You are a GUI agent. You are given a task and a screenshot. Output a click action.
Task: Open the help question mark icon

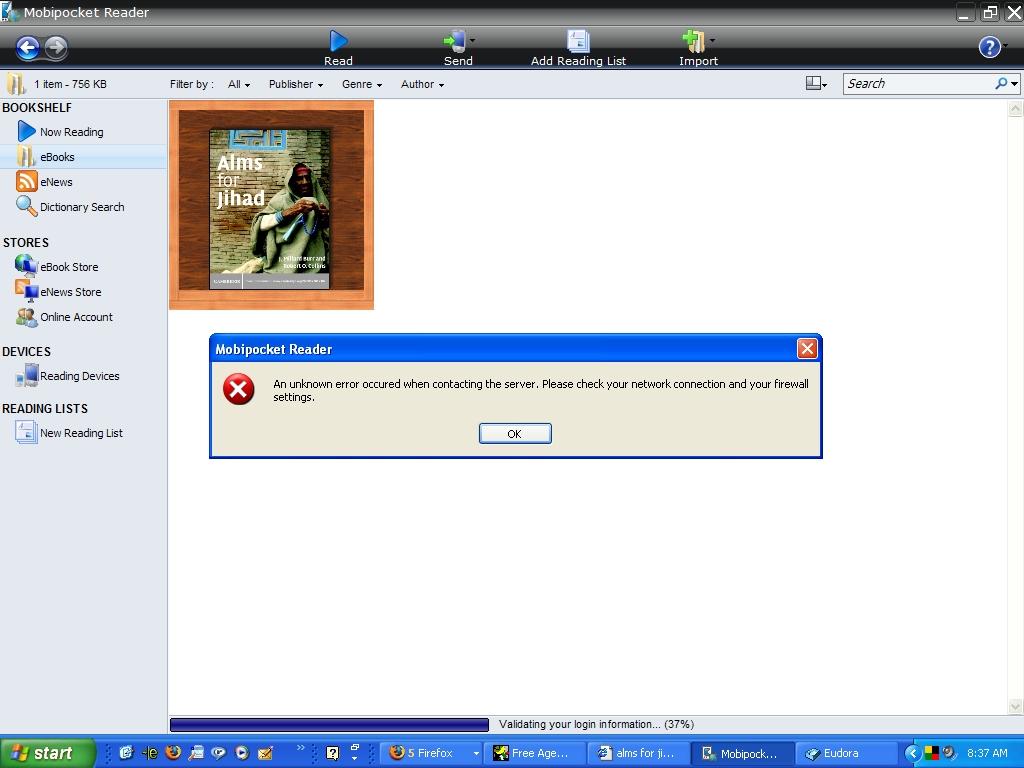point(989,47)
